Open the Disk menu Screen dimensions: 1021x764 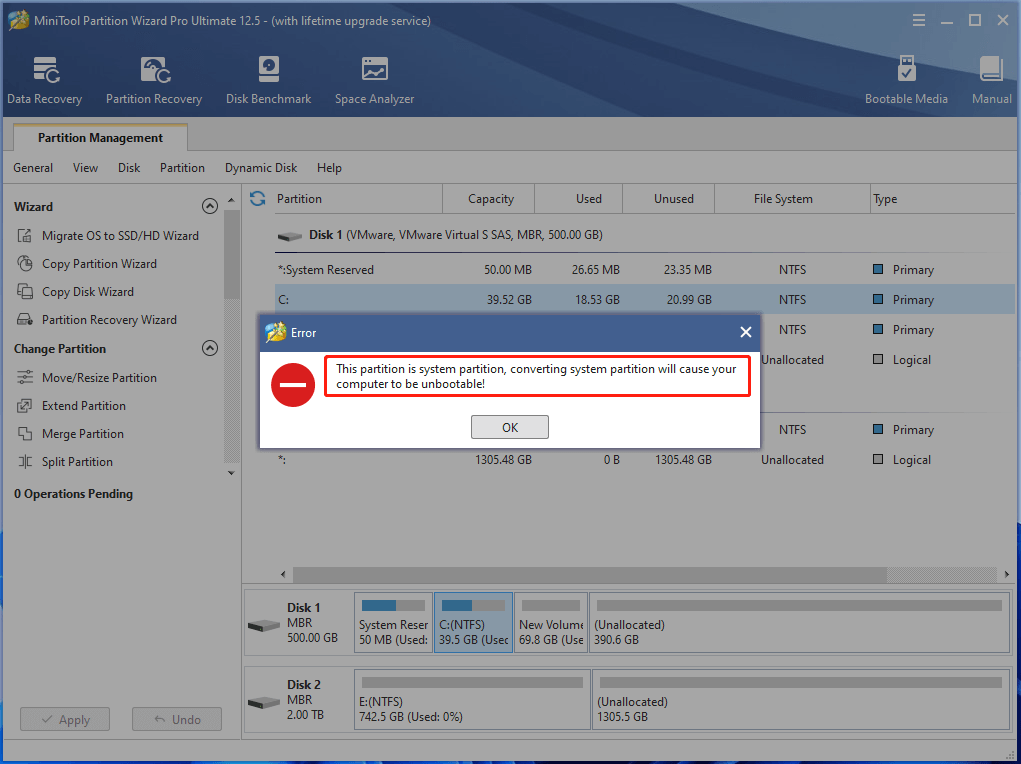point(129,168)
